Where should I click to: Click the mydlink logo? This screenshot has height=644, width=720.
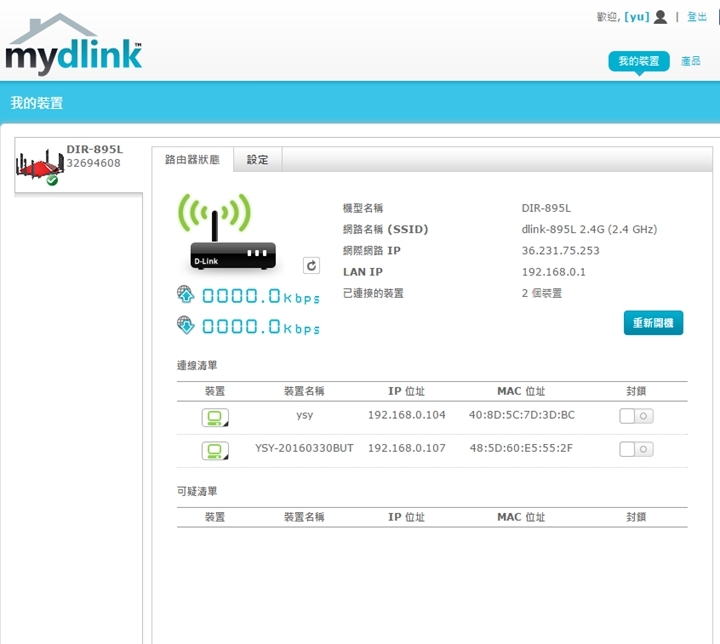[73, 45]
